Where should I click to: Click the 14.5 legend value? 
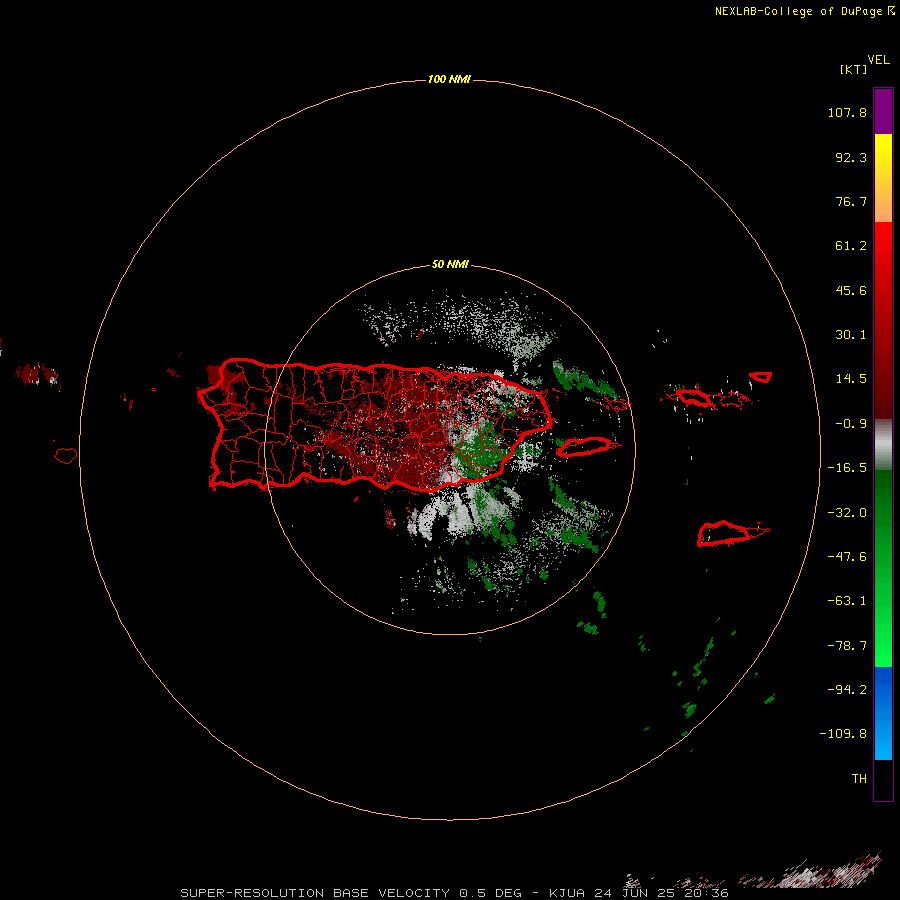[x=851, y=379]
